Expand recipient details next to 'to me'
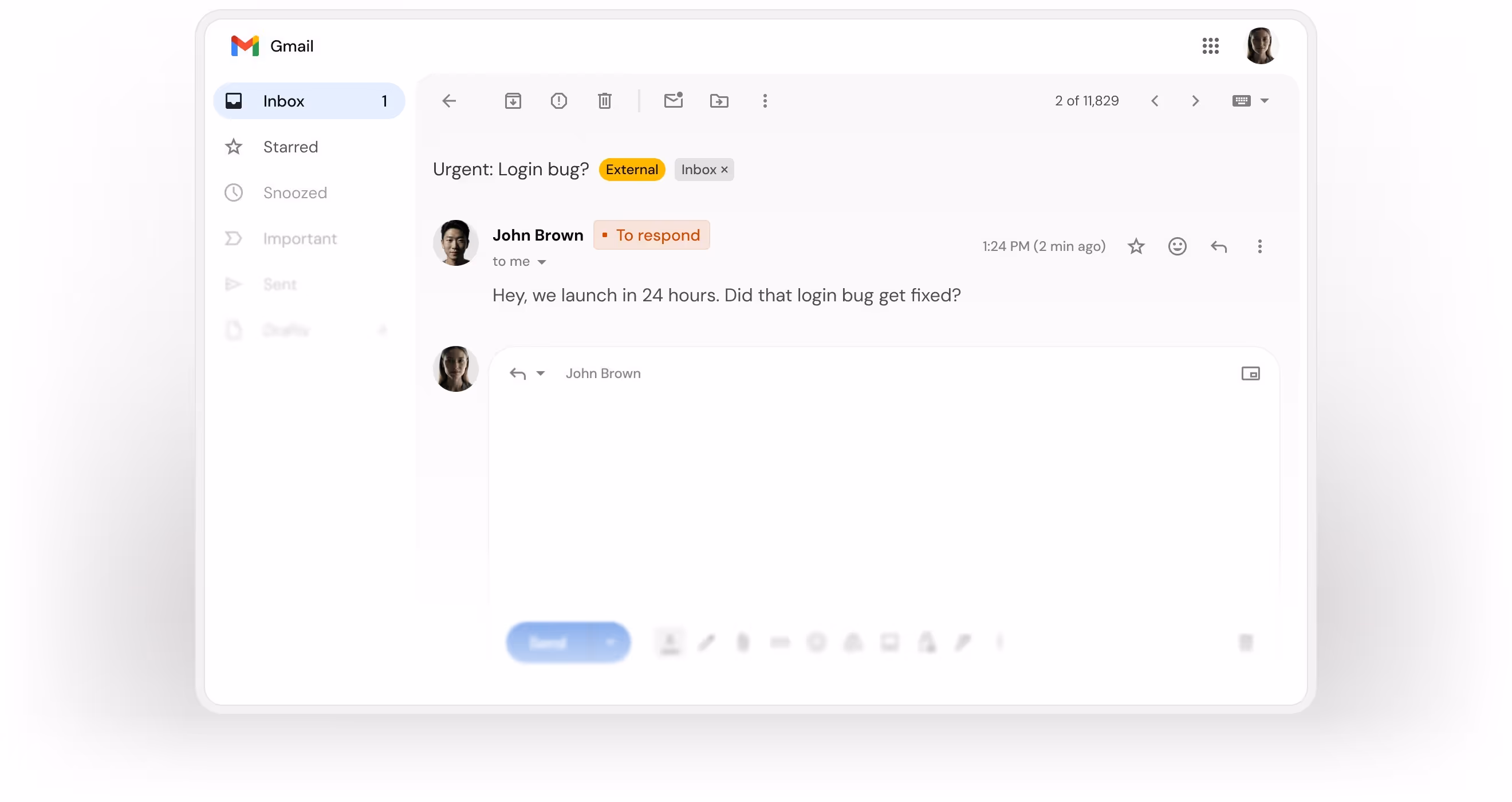This screenshot has width=1512, height=802. click(x=541, y=262)
